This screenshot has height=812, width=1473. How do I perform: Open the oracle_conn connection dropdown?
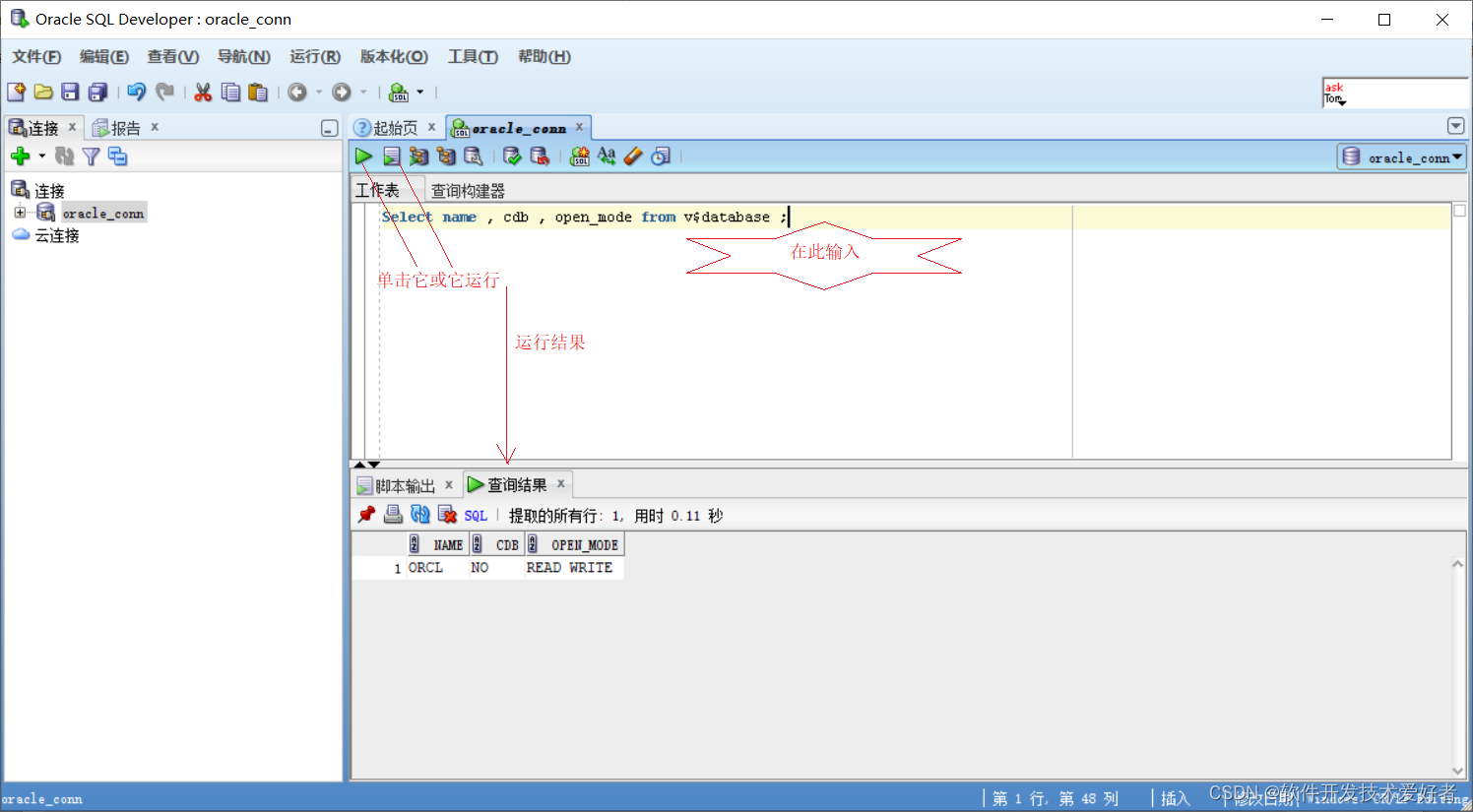1402,156
